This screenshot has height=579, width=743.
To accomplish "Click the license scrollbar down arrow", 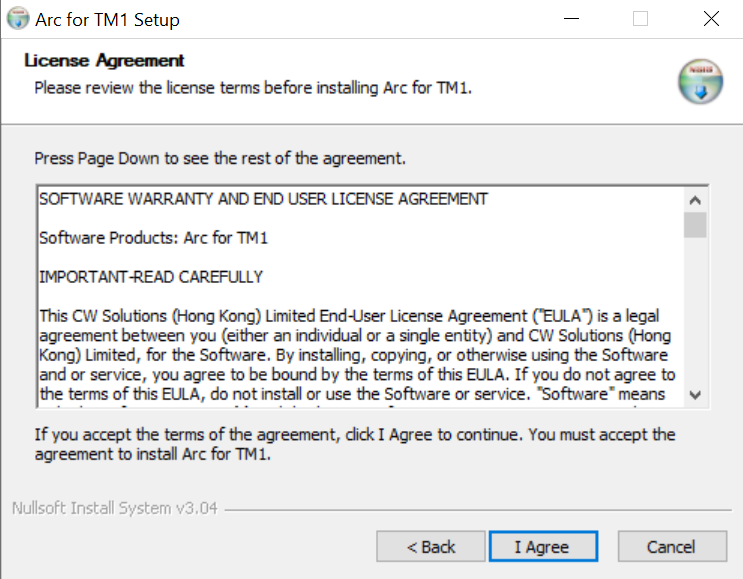I will point(696,395).
